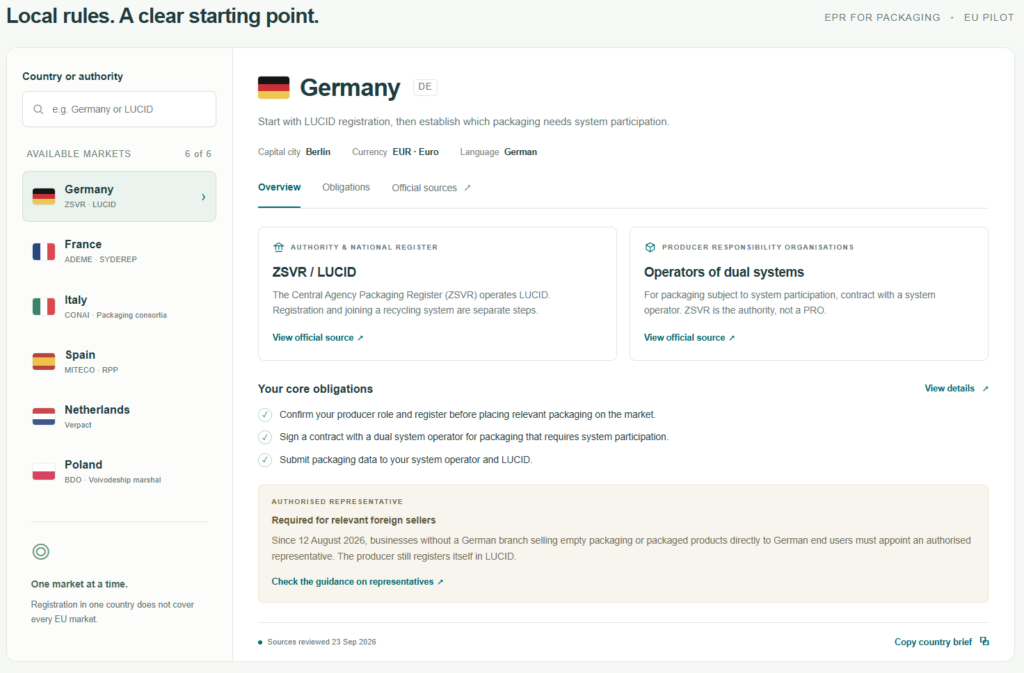Click the EUR · Euro currency value

[415, 151]
